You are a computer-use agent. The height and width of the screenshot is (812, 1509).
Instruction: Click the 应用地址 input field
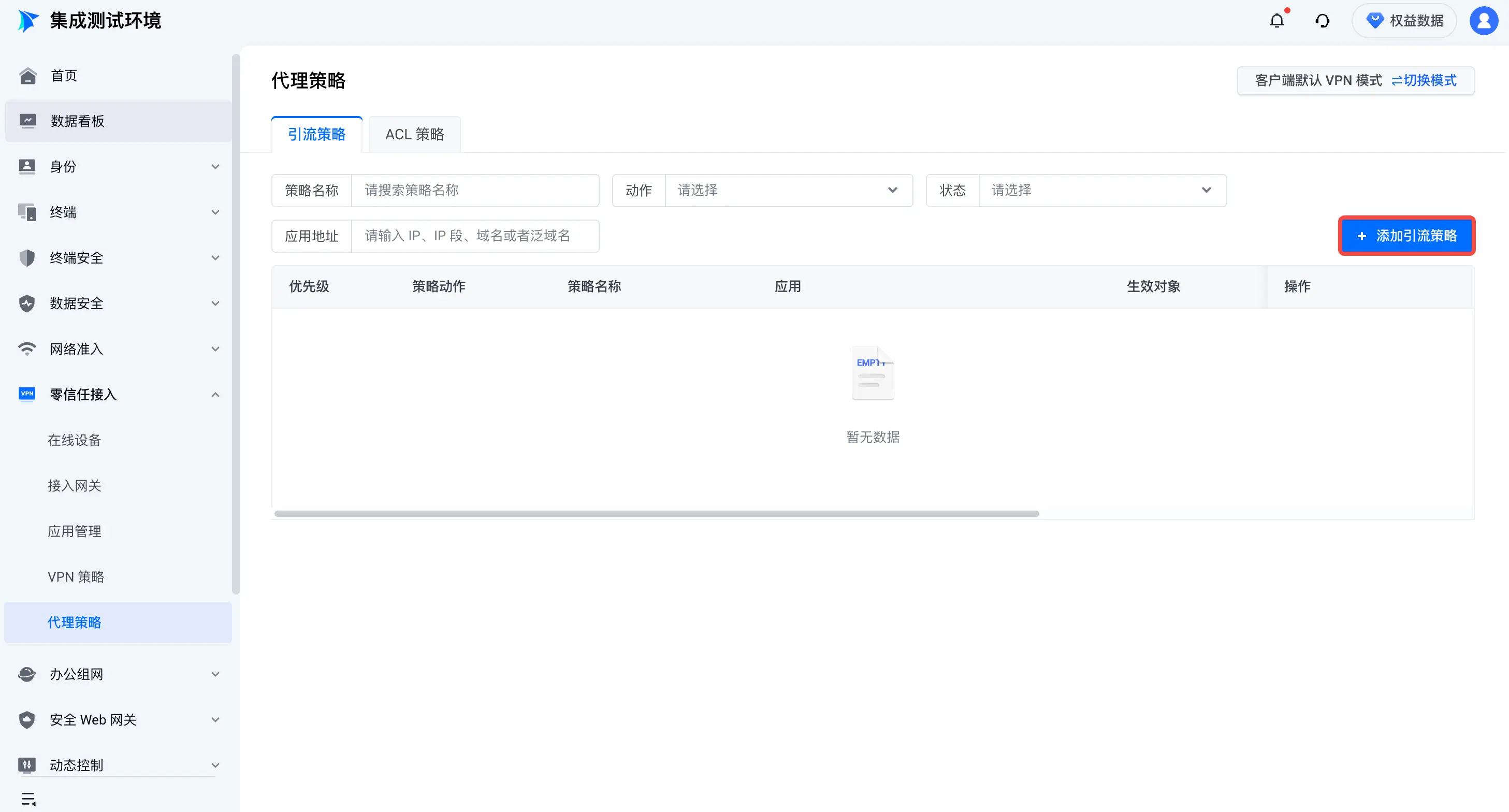[474, 236]
